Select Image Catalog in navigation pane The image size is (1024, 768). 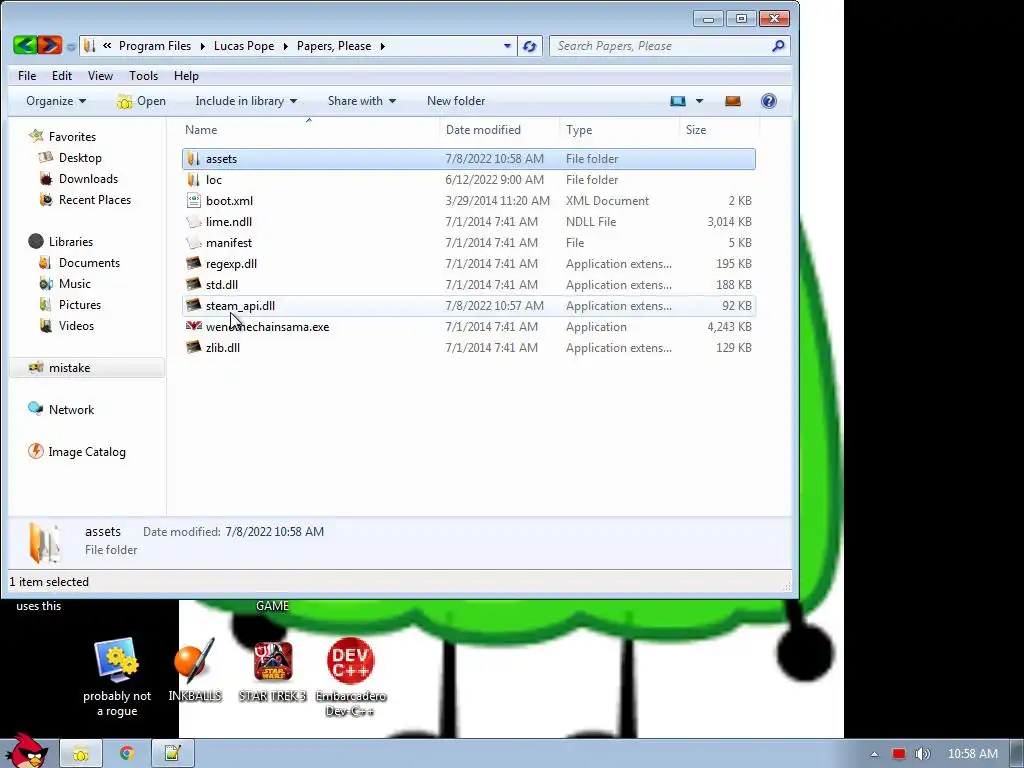87,452
